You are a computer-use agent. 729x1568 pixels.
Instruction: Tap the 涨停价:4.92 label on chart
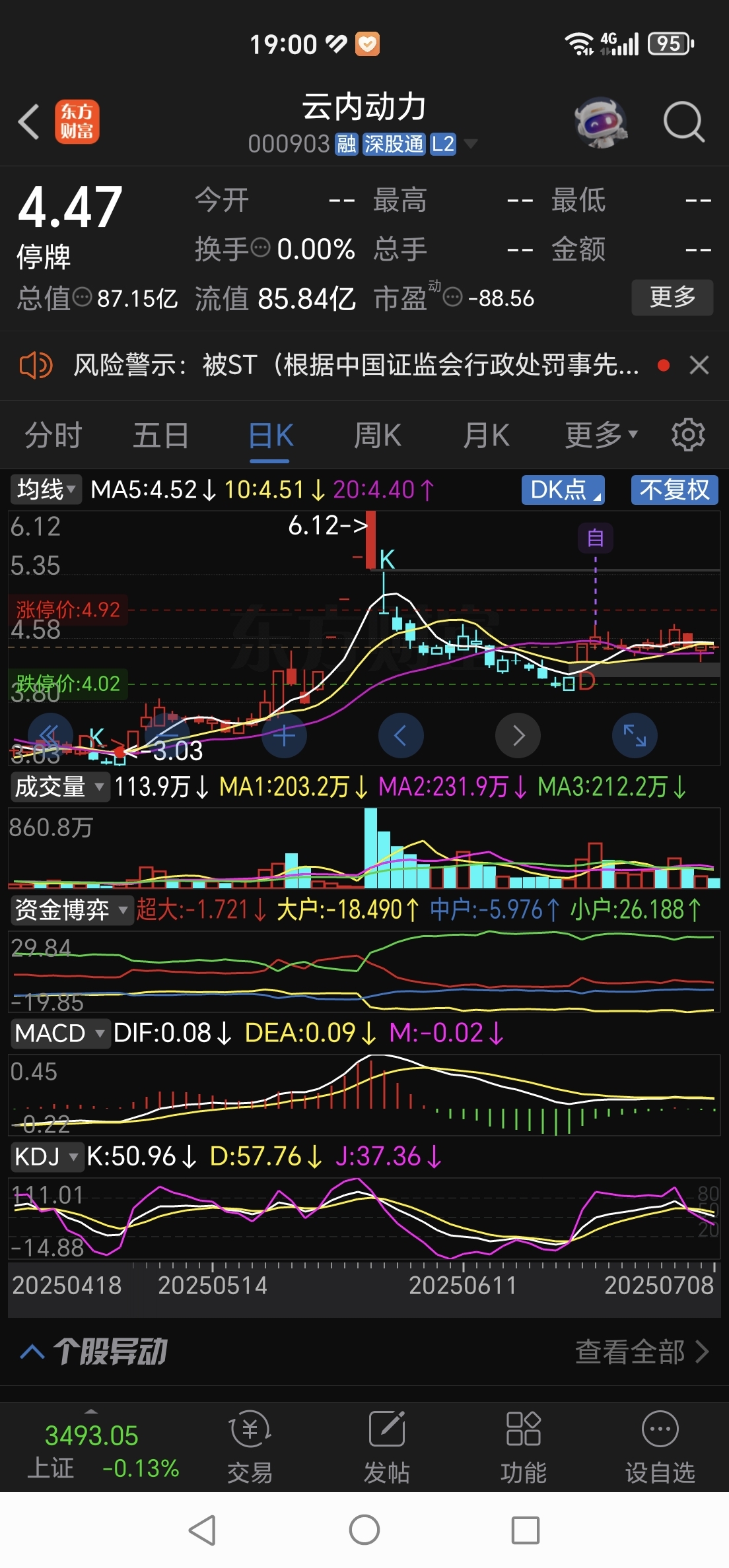pyautogui.click(x=68, y=609)
